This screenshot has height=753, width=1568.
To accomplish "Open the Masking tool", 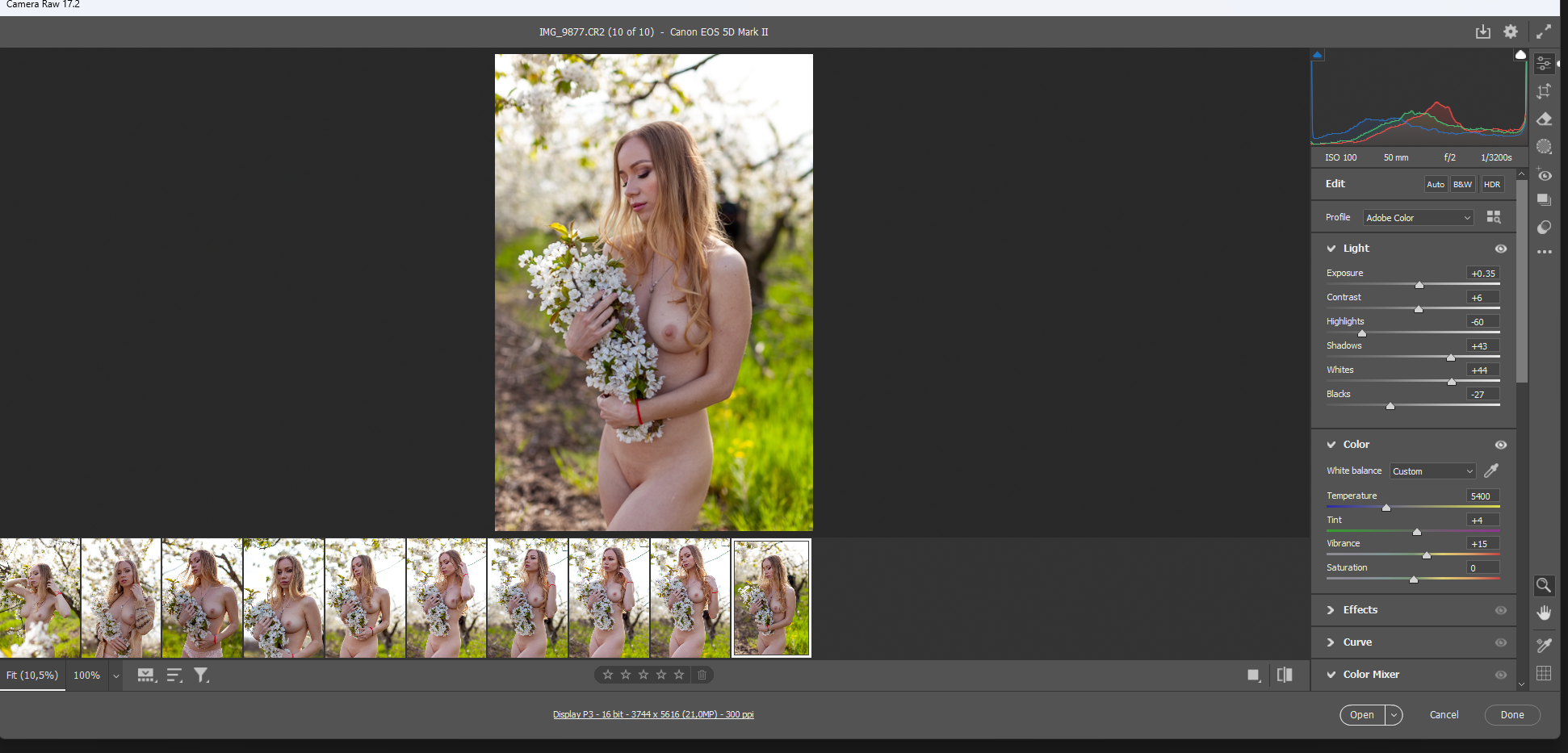I will [1544, 146].
